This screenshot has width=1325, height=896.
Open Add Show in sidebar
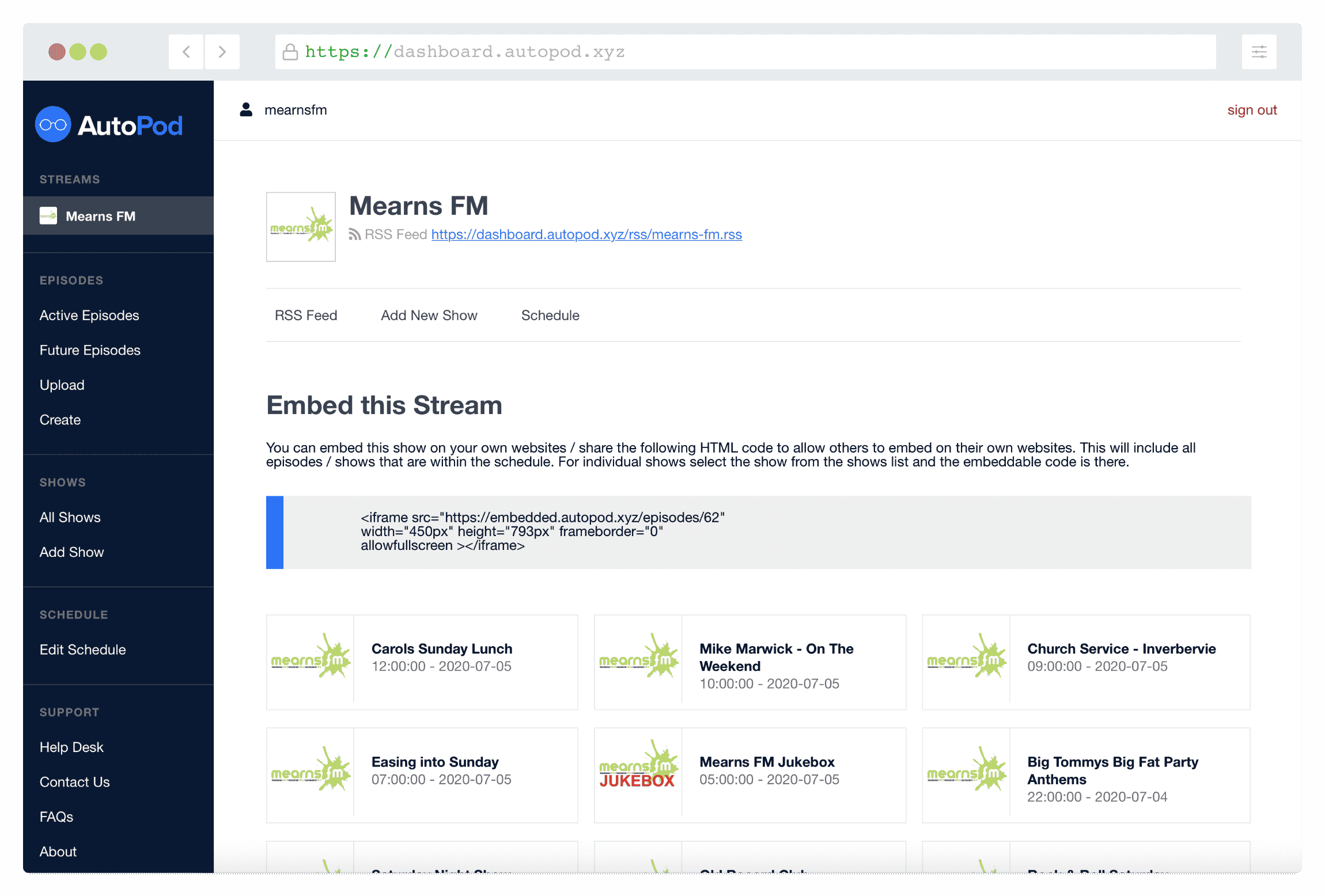(71, 552)
